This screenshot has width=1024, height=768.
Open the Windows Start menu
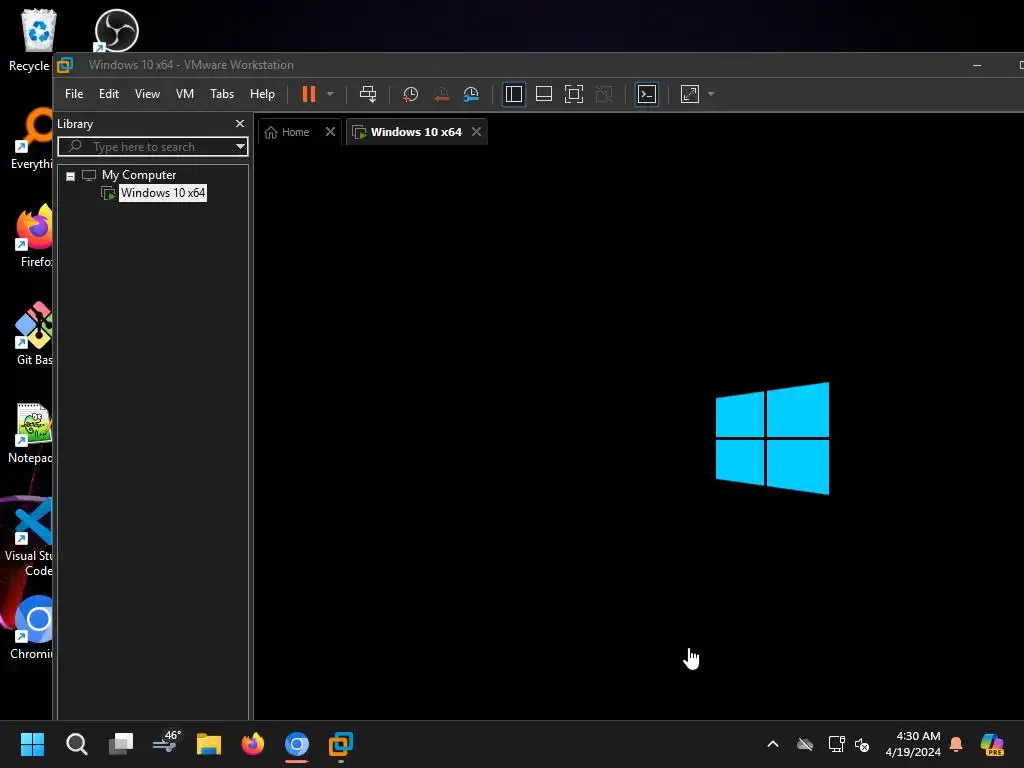[32, 744]
